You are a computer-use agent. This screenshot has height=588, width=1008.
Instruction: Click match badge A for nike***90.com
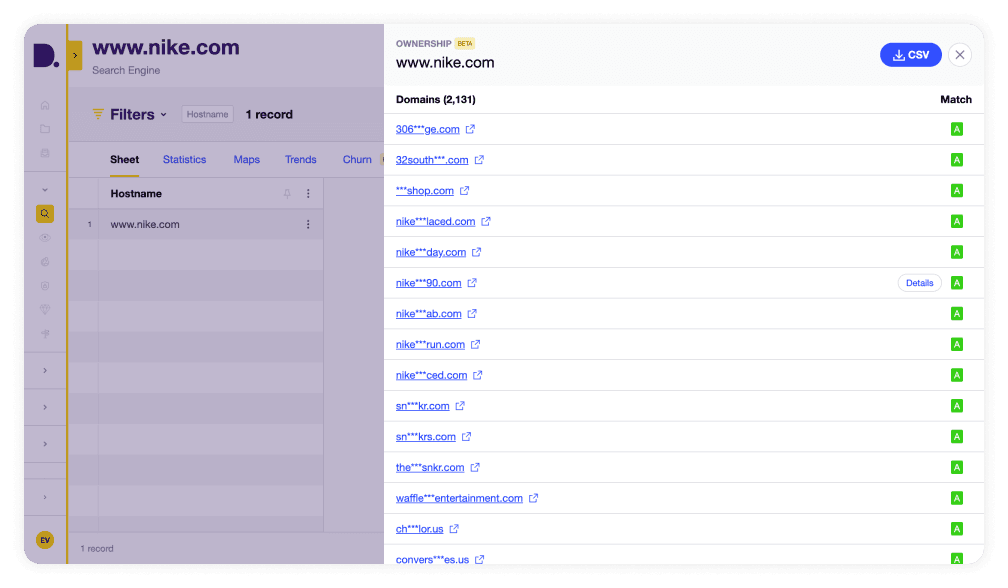(957, 283)
